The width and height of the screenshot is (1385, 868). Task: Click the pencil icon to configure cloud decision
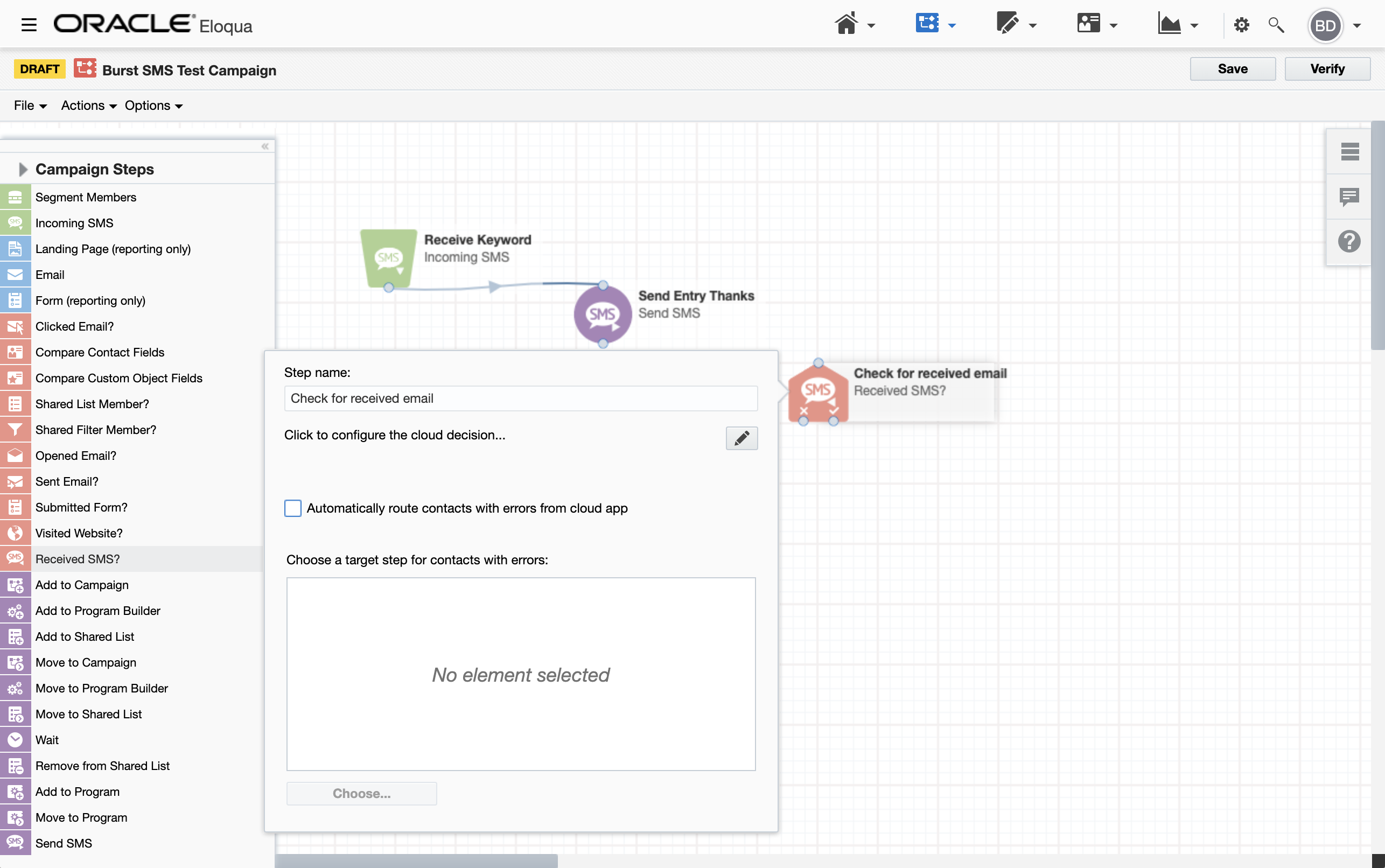pos(741,438)
